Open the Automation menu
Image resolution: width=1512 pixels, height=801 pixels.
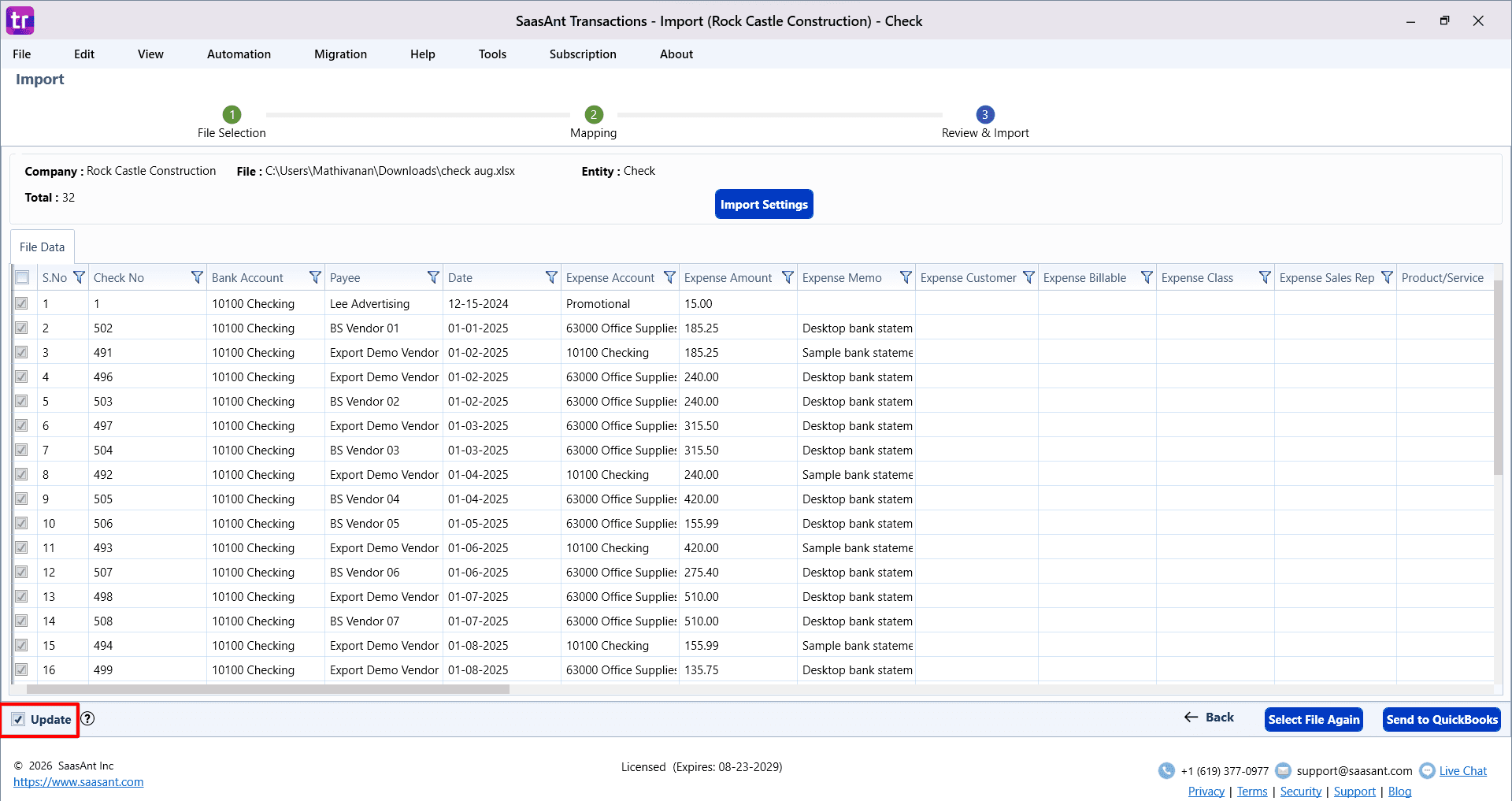(239, 54)
